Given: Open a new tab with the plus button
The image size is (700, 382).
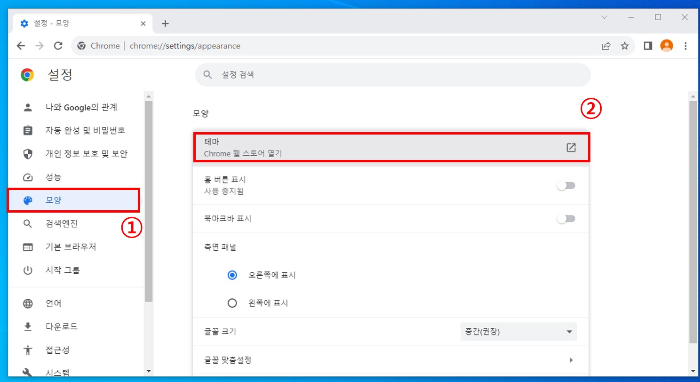Looking at the screenshot, I should (x=165, y=23).
